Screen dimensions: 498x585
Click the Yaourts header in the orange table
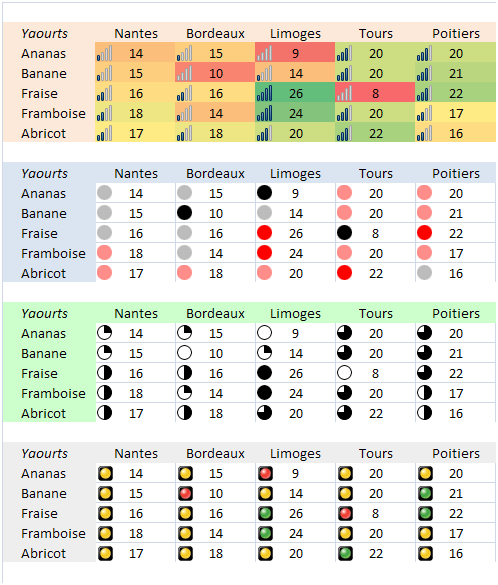click(x=44, y=34)
